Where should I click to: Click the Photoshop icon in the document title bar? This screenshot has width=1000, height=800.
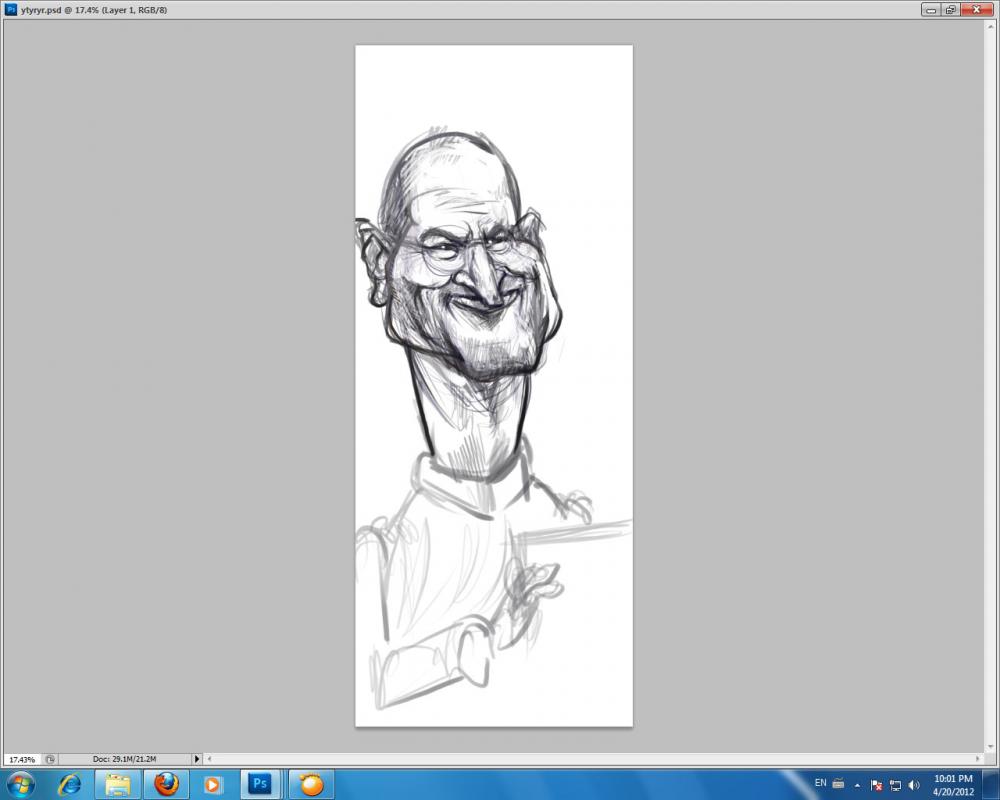[x=11, y=10]
